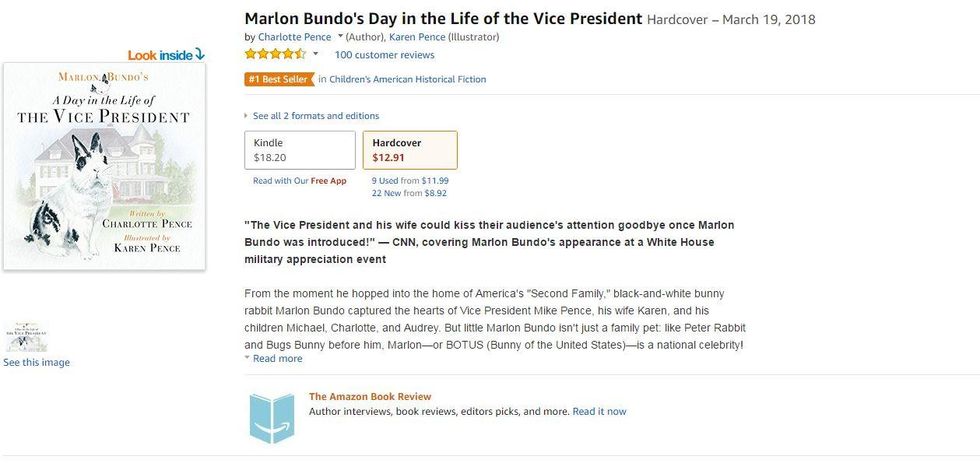Open Charlotte Pence author link
Screen dimensions: 980x463
click(294, 37)
